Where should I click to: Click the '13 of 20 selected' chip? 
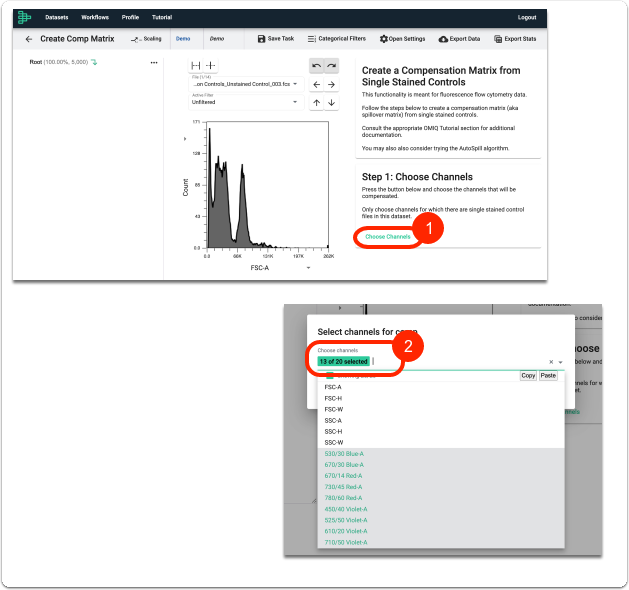tap(343, 361)
